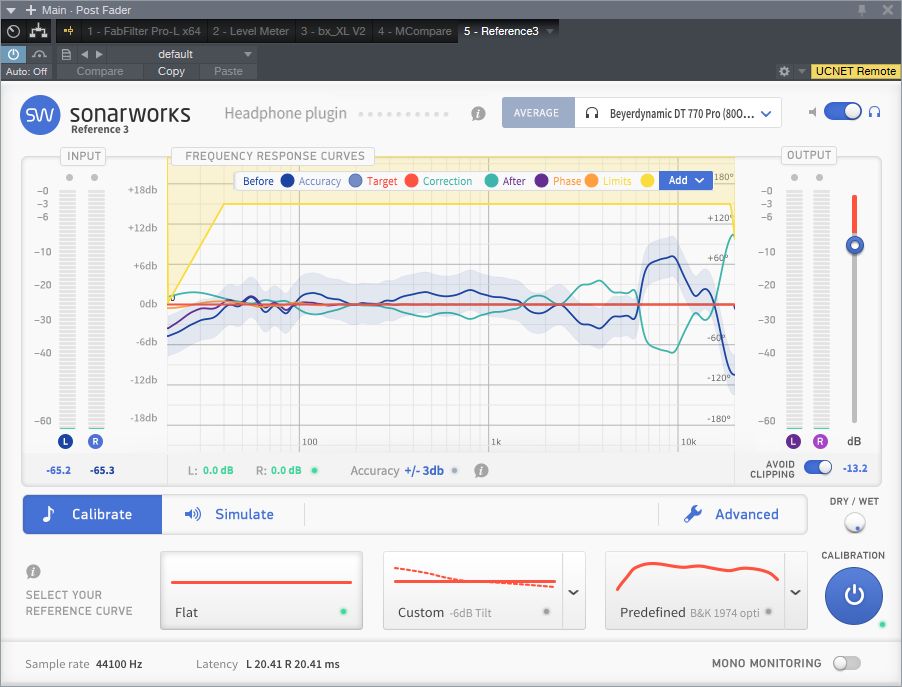The width and height of the screenshot is (902, 687).
Task: Click the headphones icon in the profile selector
Action: point(591,113)
